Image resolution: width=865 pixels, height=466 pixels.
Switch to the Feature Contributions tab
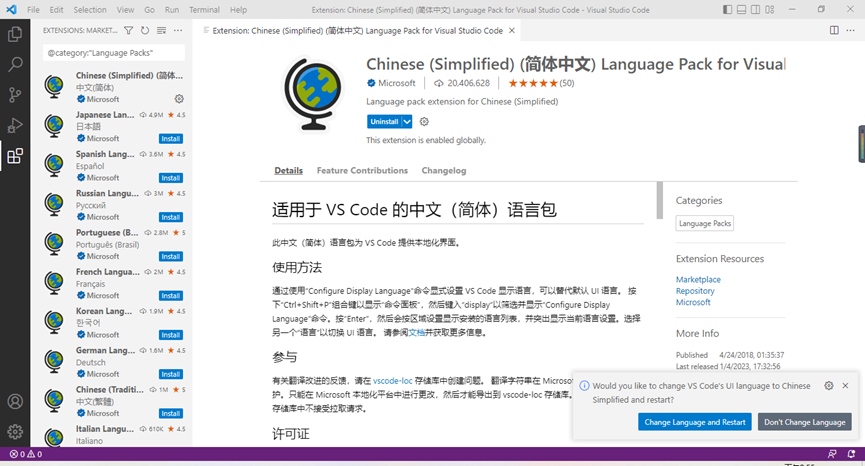pyautogui.click(x=362, y=170)
